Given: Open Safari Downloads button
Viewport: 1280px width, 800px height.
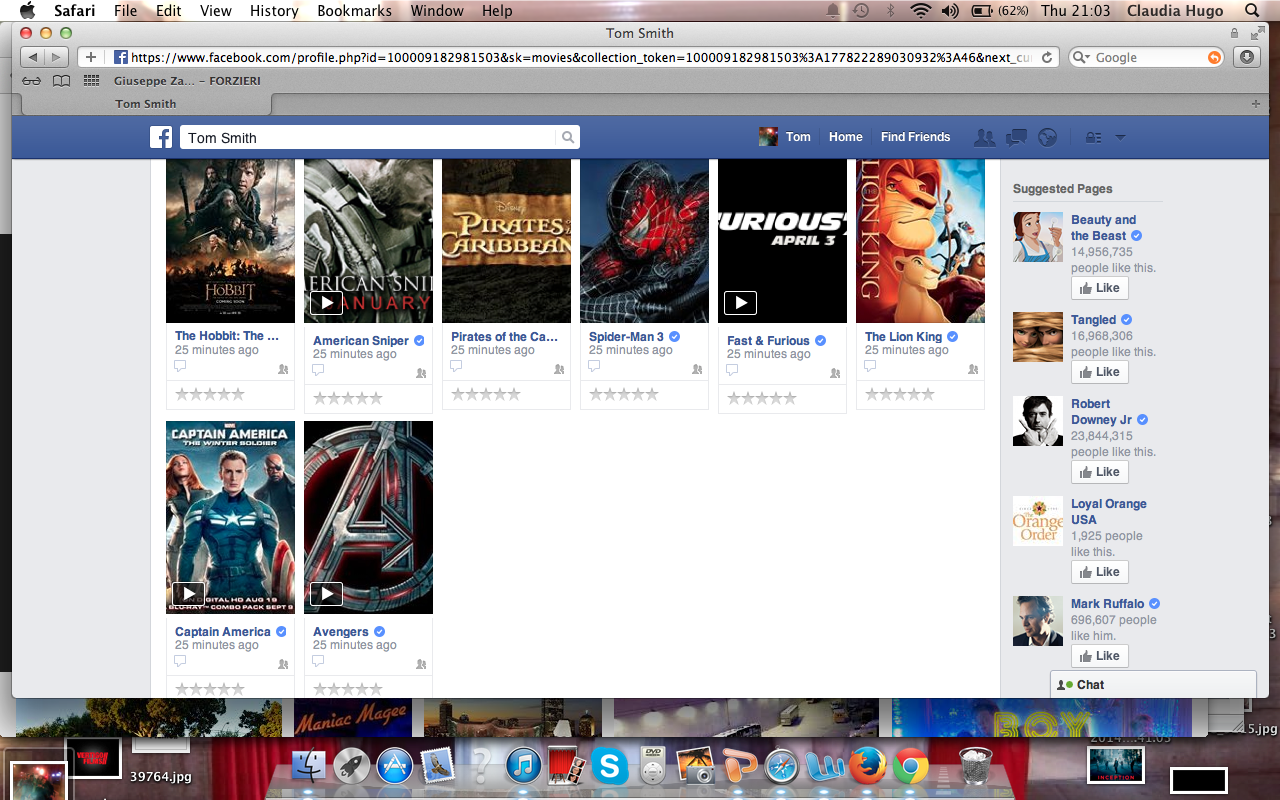Looking at the screenshot, I should 1247,57.
